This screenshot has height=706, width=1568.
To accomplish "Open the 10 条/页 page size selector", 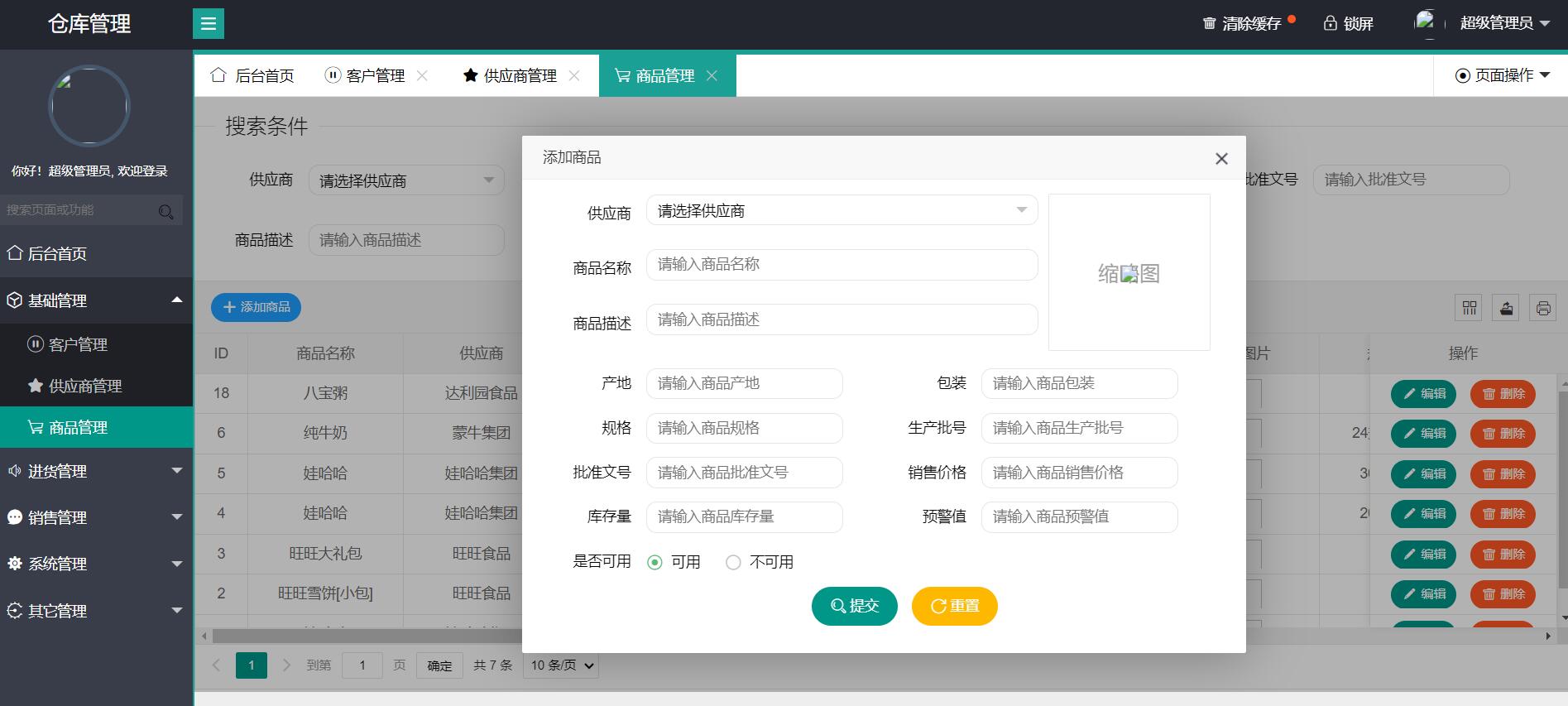I will coord(562,665).
